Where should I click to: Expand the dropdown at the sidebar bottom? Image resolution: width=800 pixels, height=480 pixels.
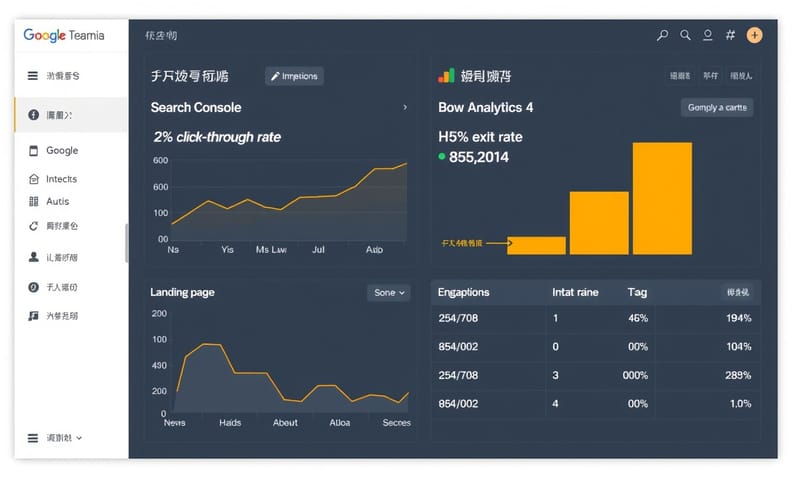(x=56, y=438)
